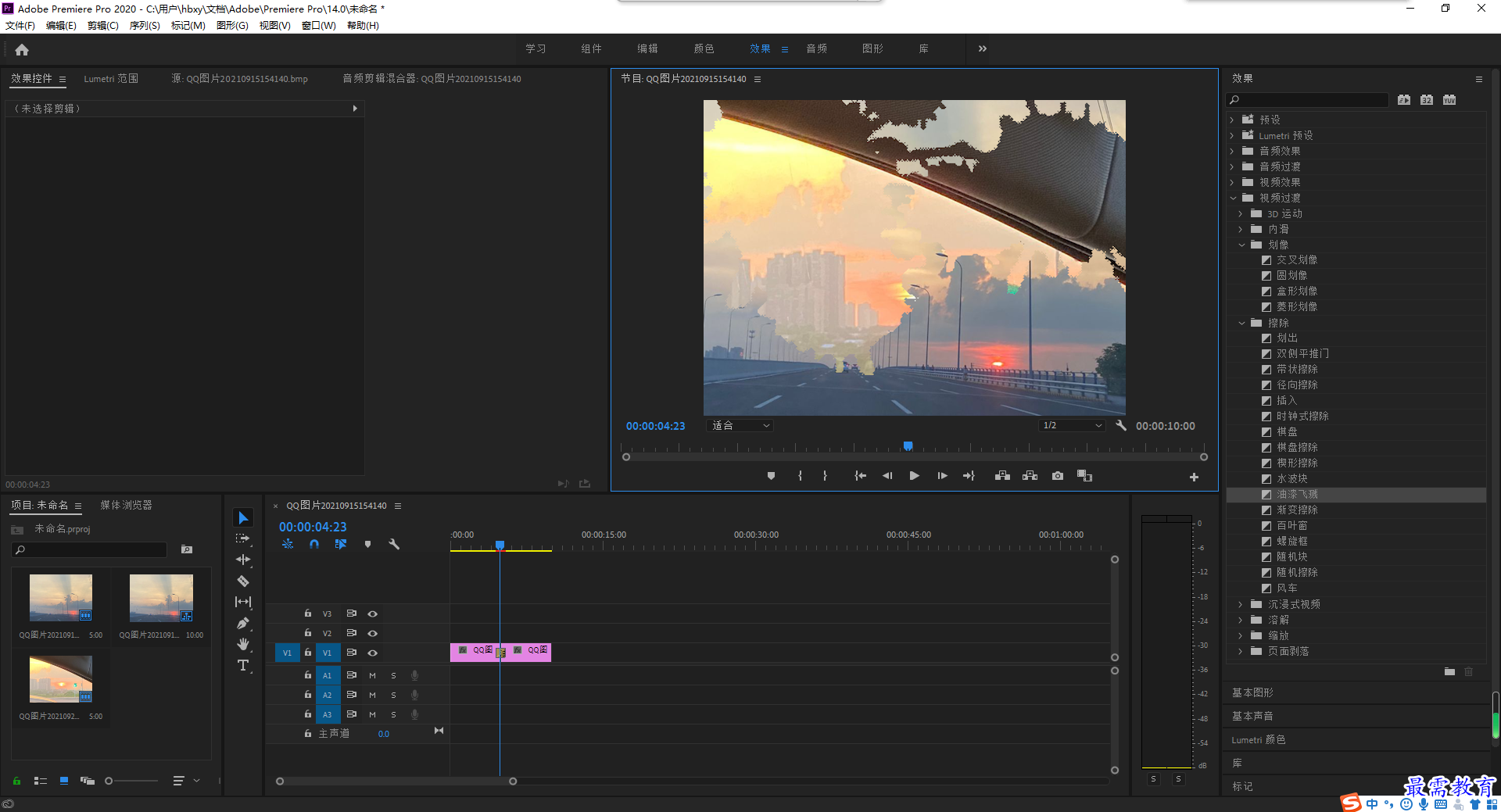Click the program monitor playhead marker
The width and height of the screenshot is (1501, 812).
[908, 447]
